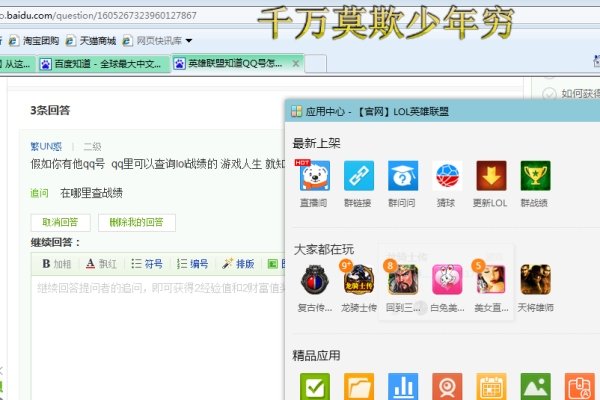Insert 符号 bullet list

tap(147, 264)
